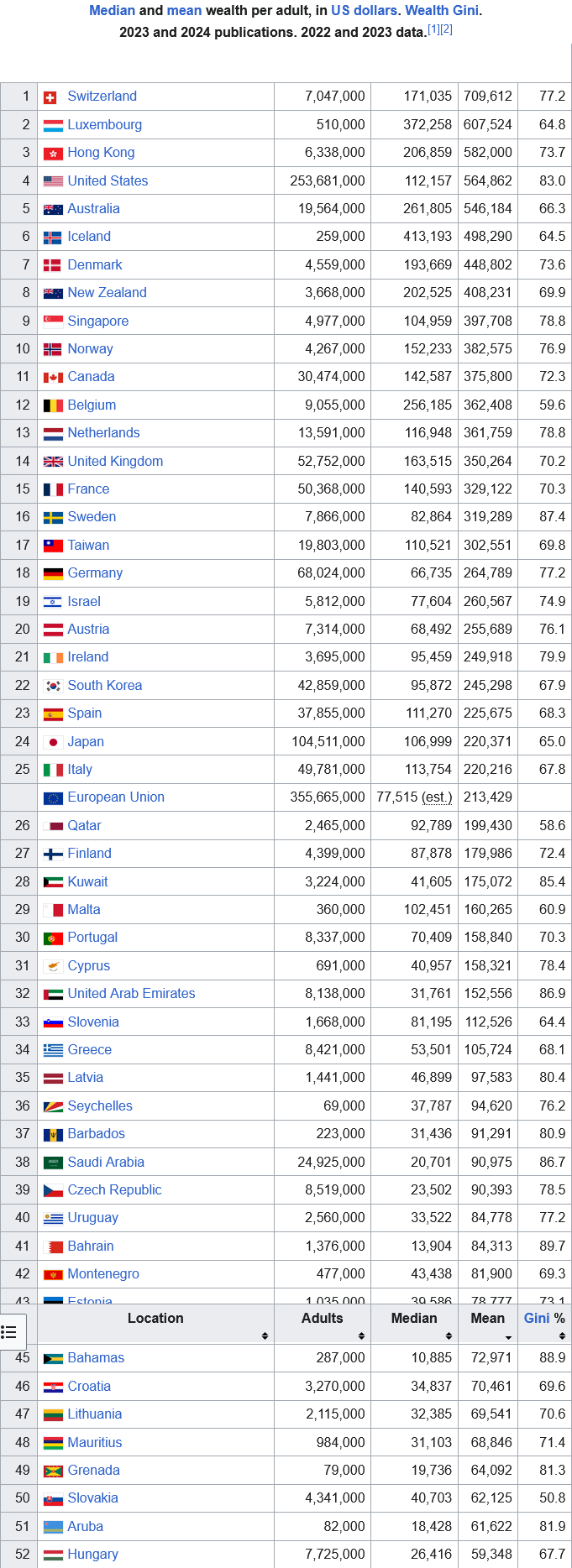572x1568 pixels.
Task: Open the Ireland country link
Action: 88,656
